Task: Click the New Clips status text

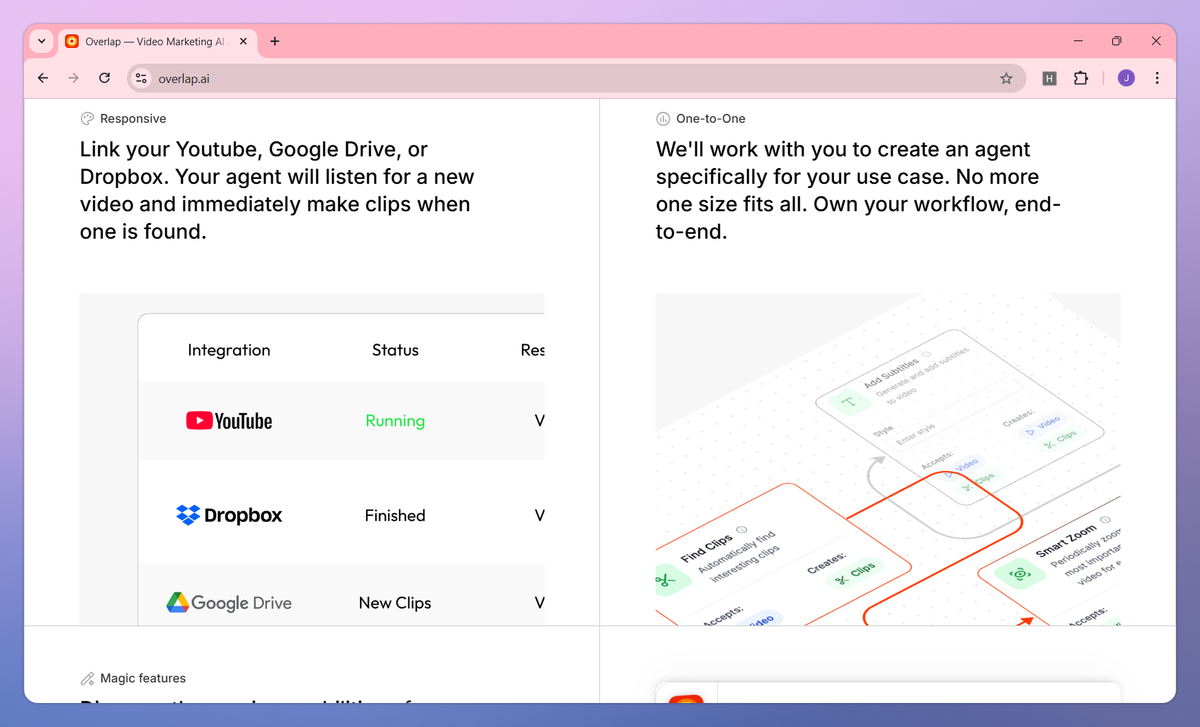Action: (x=395, y=603)
